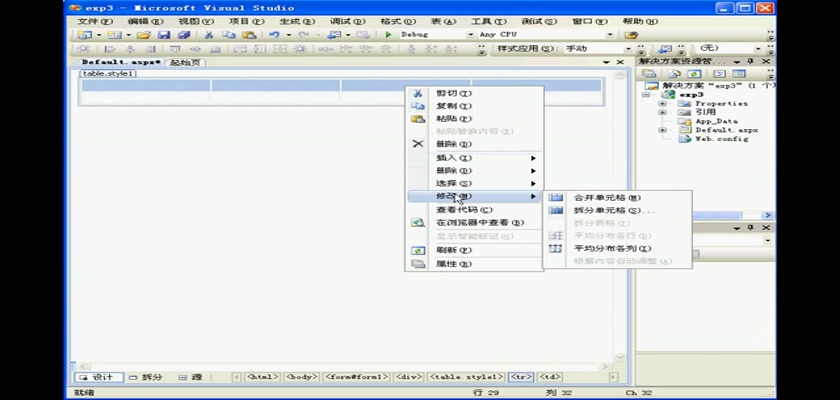Switch to the Start Page (起始页) tab
Image resolution: width=840 pixels, height=400 pixels.
(186, 62)
